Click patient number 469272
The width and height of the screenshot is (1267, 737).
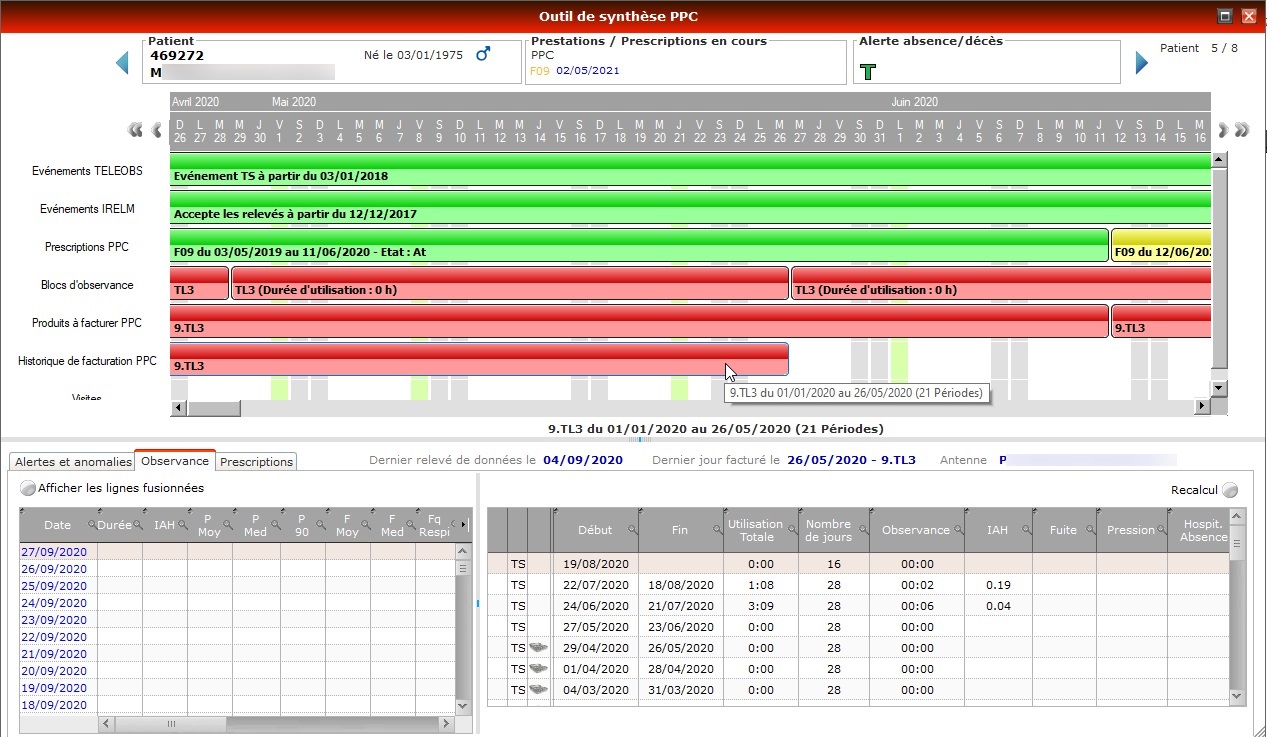click(x=177, y=56)
